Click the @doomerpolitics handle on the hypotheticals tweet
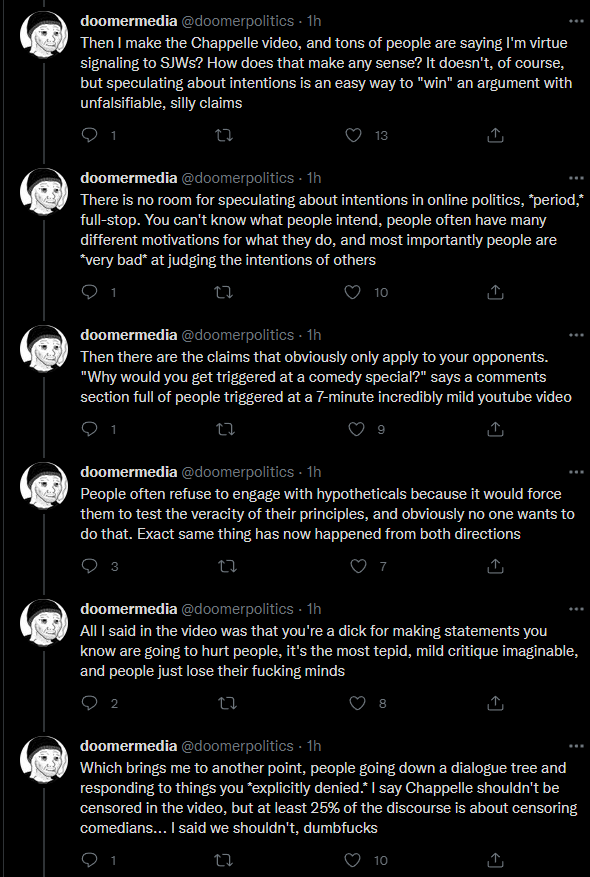This screenshot has width=590, height=877. [x=238, y=472]
